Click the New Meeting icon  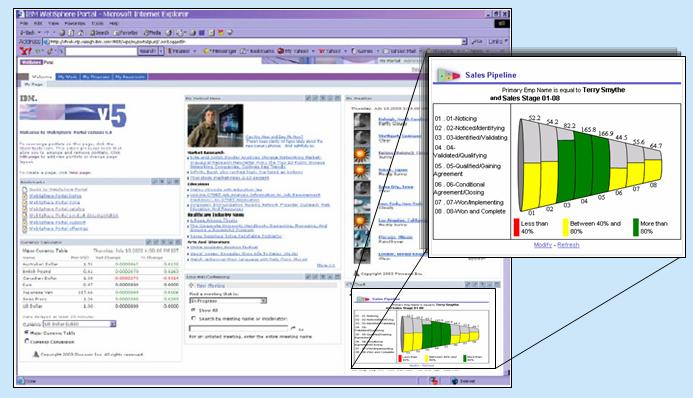192,286
